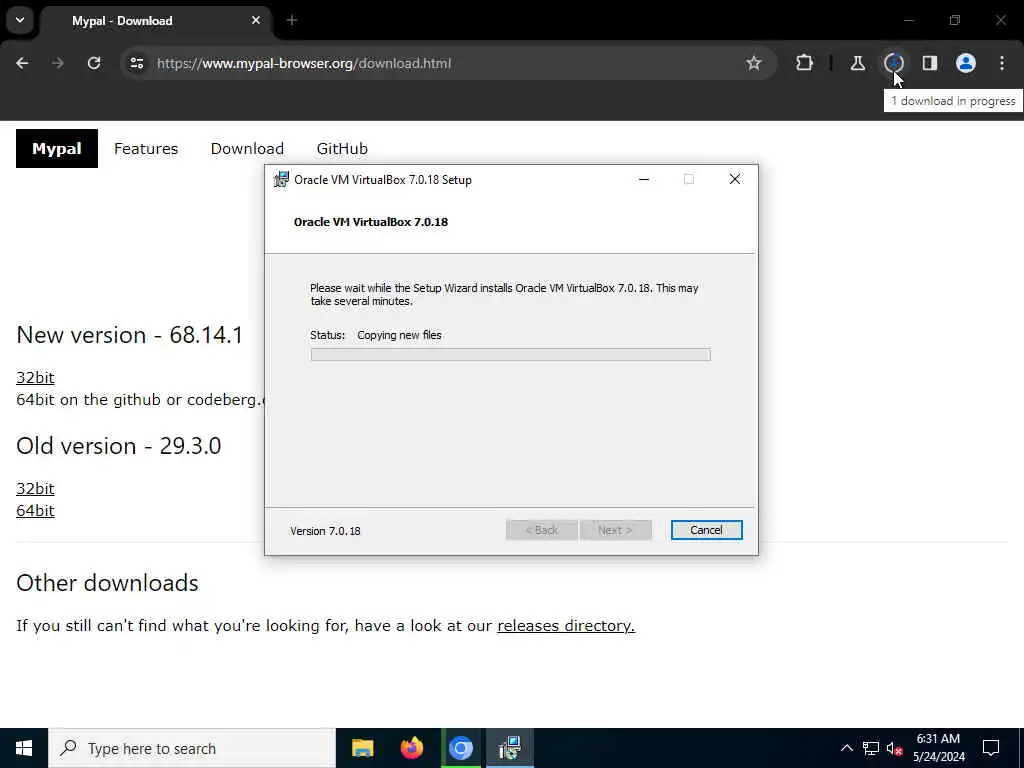
Task: Click the 'New version - 68.14.1' heading
Action: click(x=129, y=335)
